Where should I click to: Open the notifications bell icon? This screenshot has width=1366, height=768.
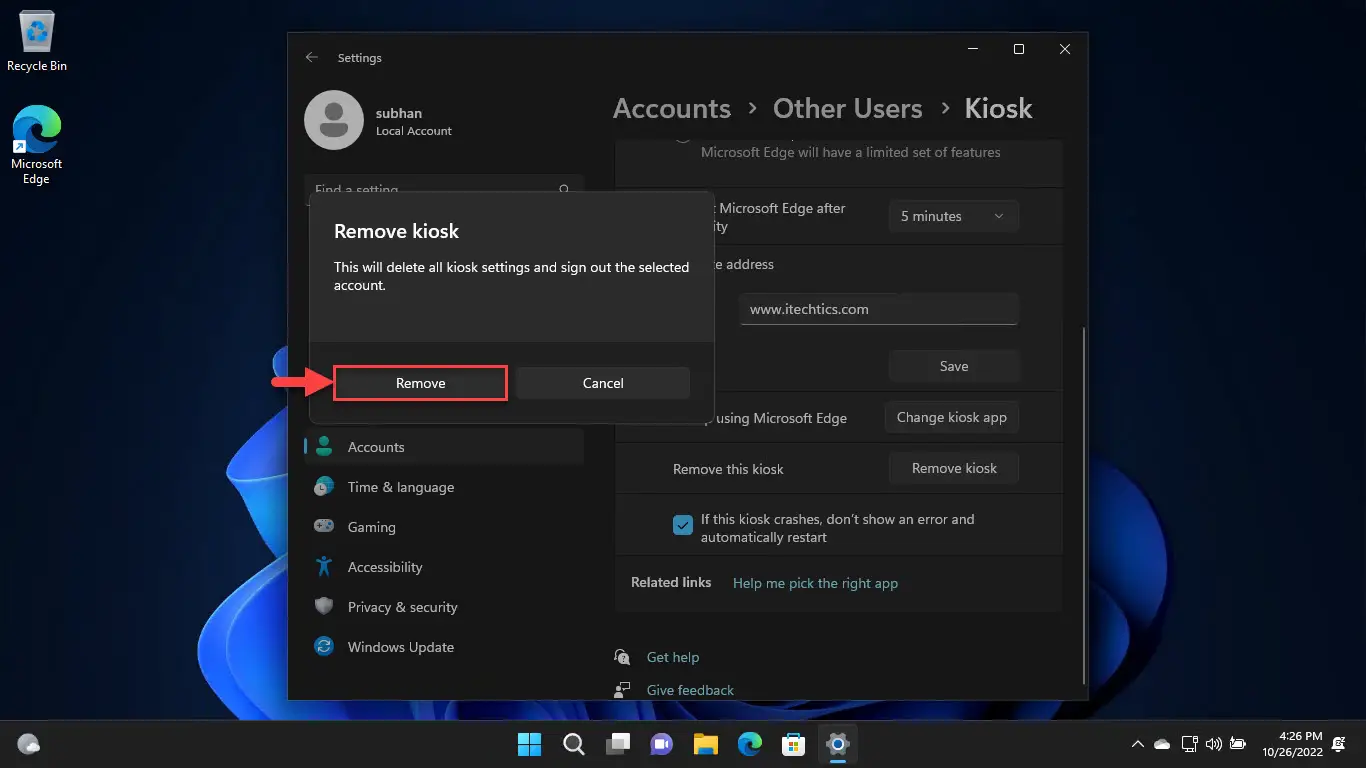1341,744
